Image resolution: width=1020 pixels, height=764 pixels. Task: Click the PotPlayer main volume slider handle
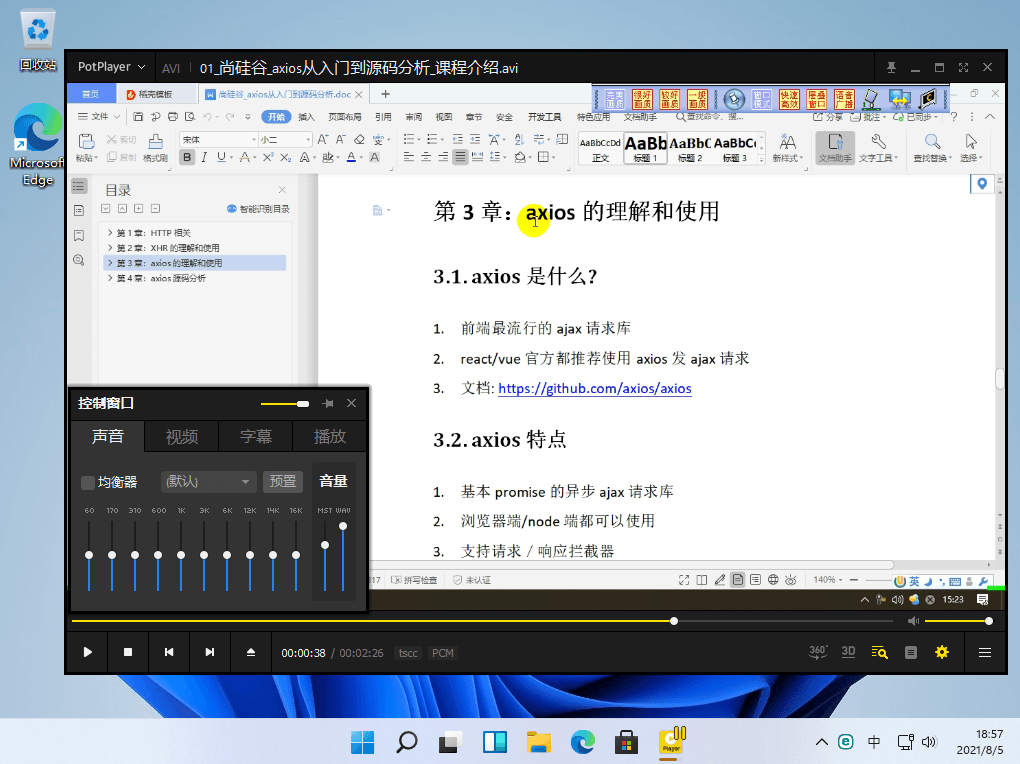(989, 621)
